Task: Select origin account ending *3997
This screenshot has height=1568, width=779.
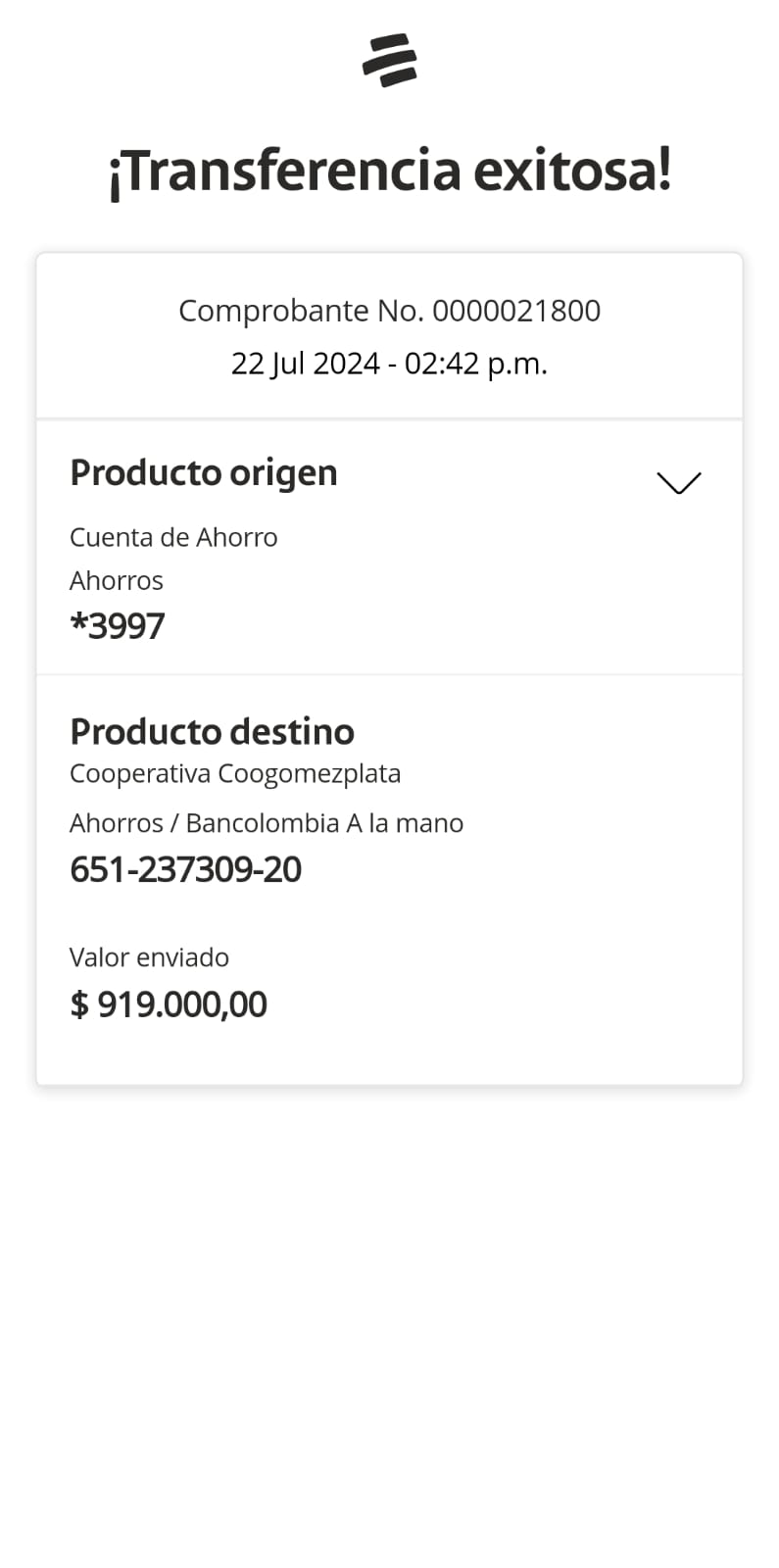Action: point(118,626)
